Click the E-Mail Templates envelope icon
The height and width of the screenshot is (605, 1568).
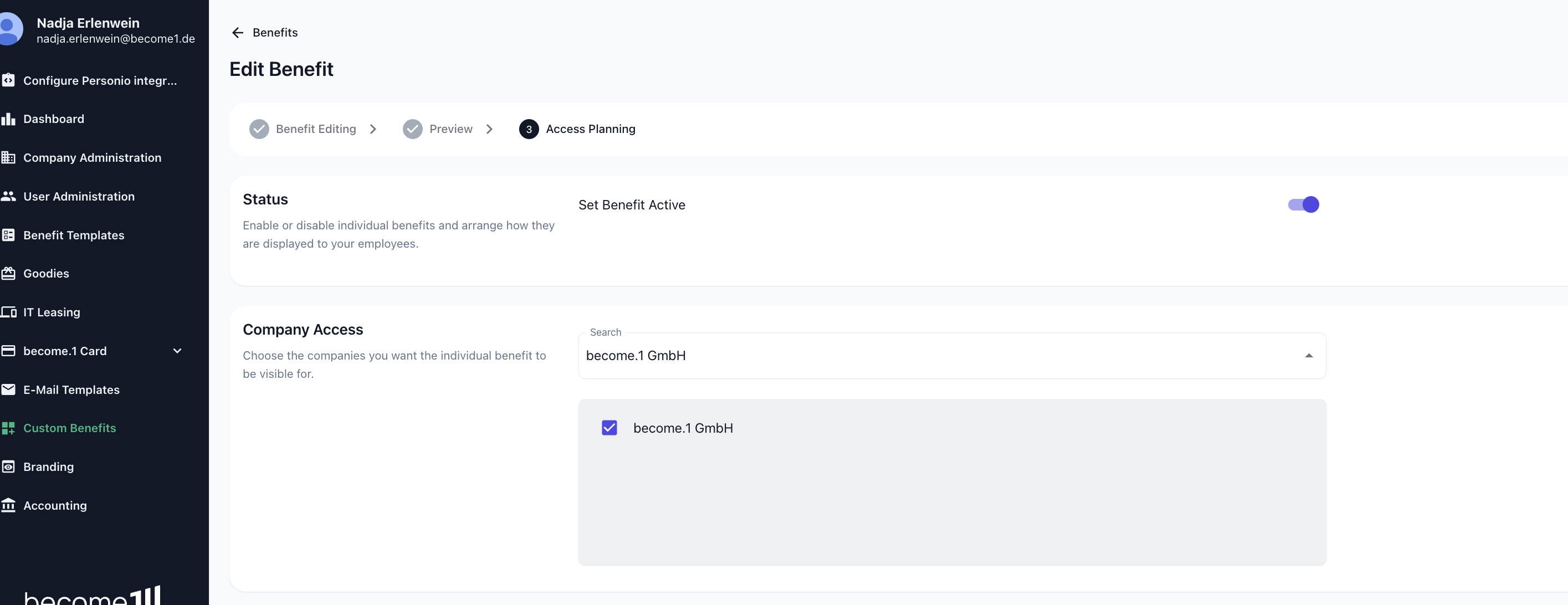[8, 389]
